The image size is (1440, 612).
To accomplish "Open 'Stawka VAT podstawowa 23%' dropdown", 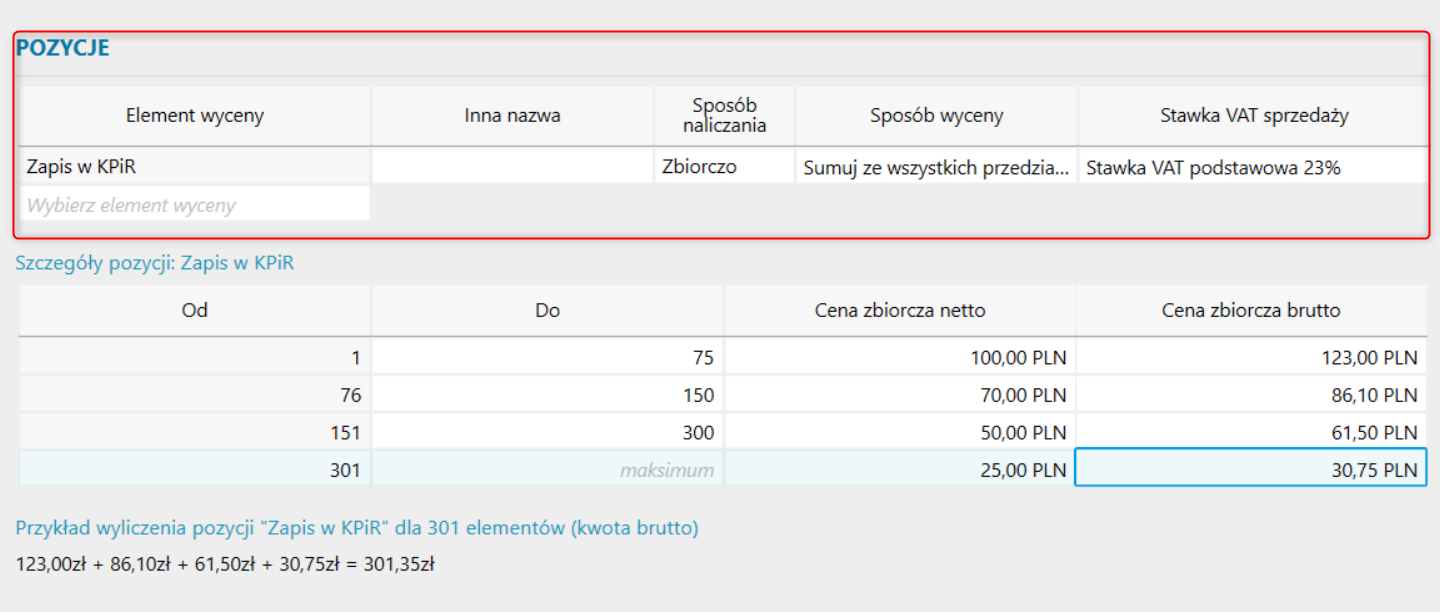I will (1254, 167).
